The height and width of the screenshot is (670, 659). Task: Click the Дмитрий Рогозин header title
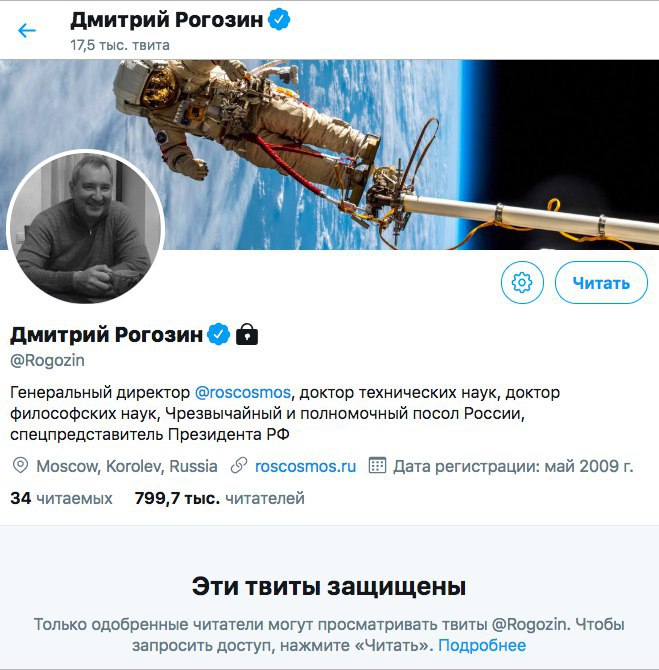point(166,20)
